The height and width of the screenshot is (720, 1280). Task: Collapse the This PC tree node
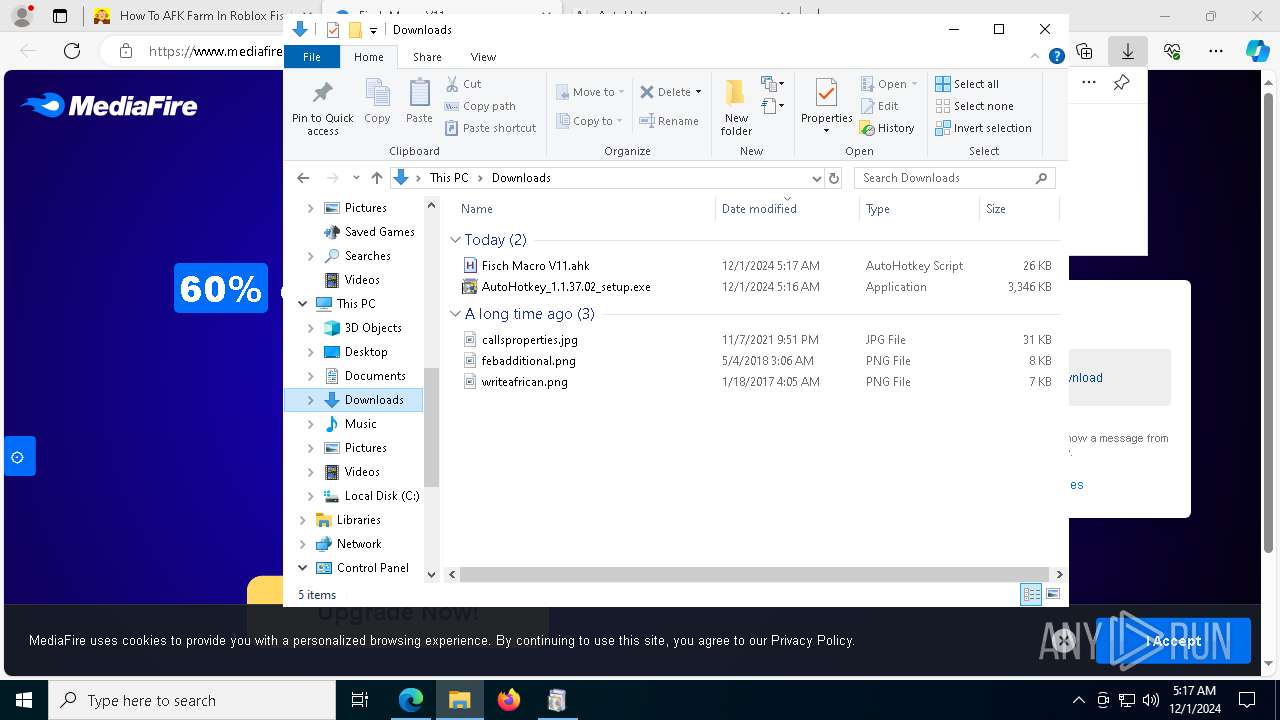[303, 304]
